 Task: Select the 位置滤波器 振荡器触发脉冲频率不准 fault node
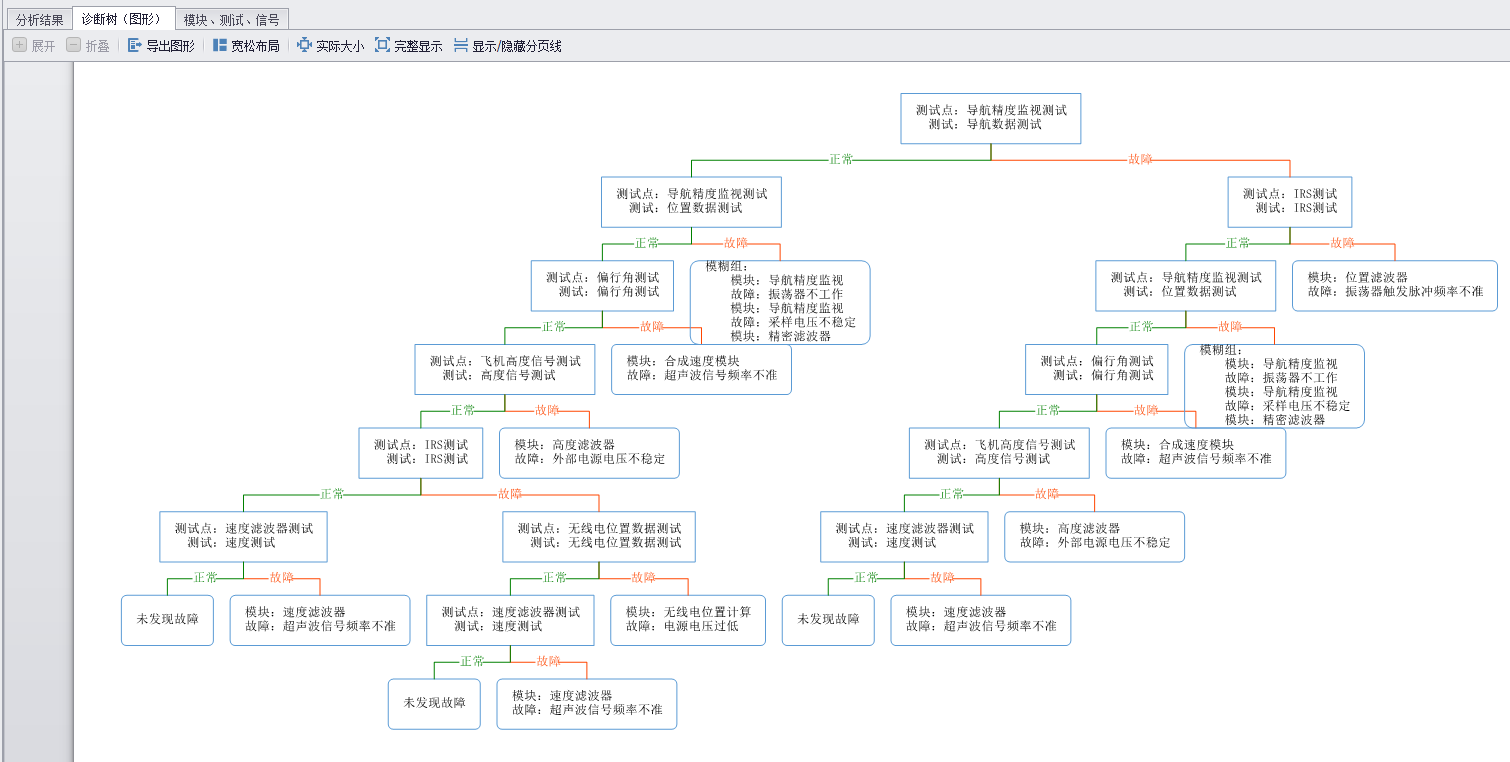click(x=1395, y=286)
